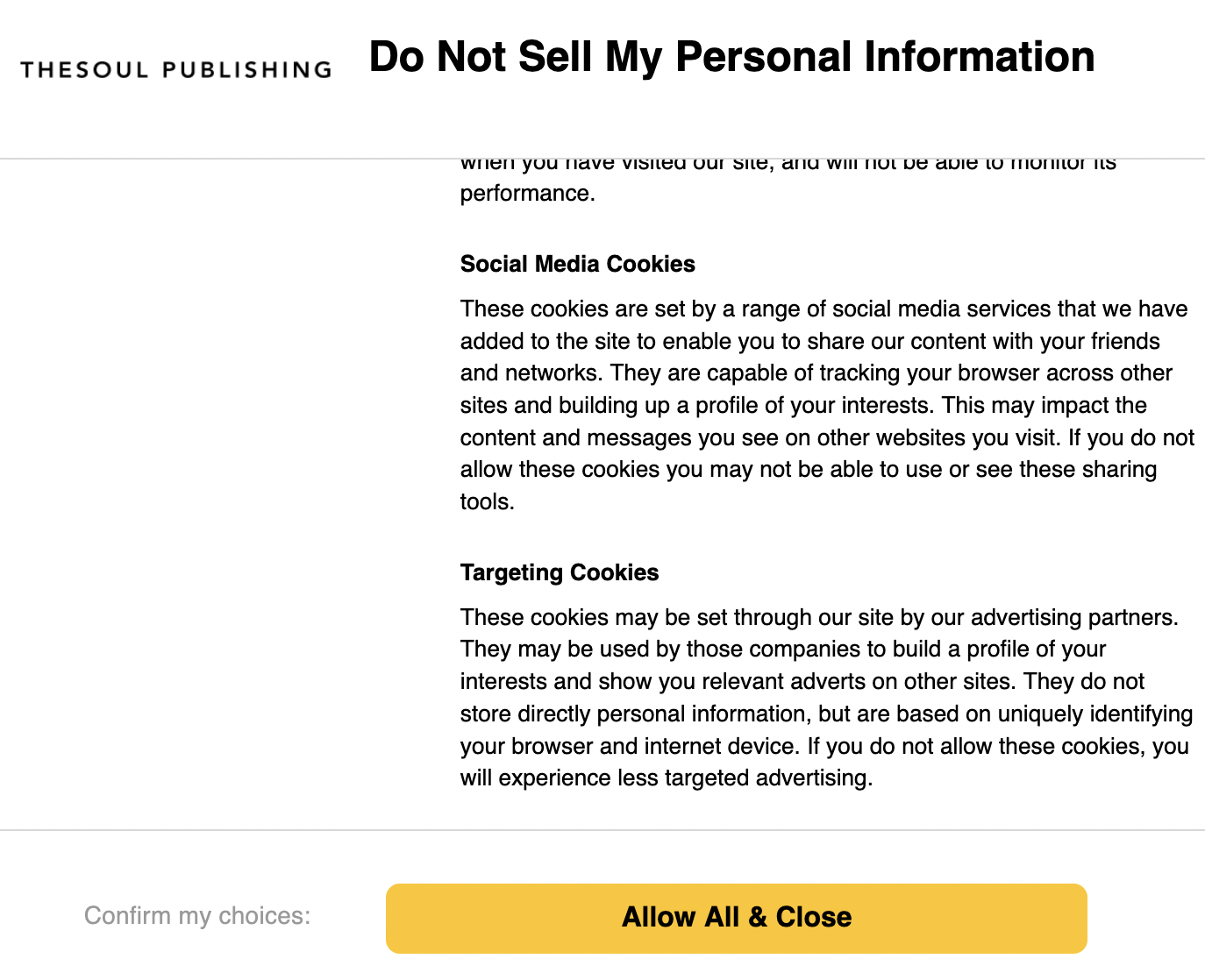Image resolution: width=1205 pixels, height=980 pixels.
Task: Click the grey Confirm my choices label
Action: pyautogui.click(x=196, y=916)
